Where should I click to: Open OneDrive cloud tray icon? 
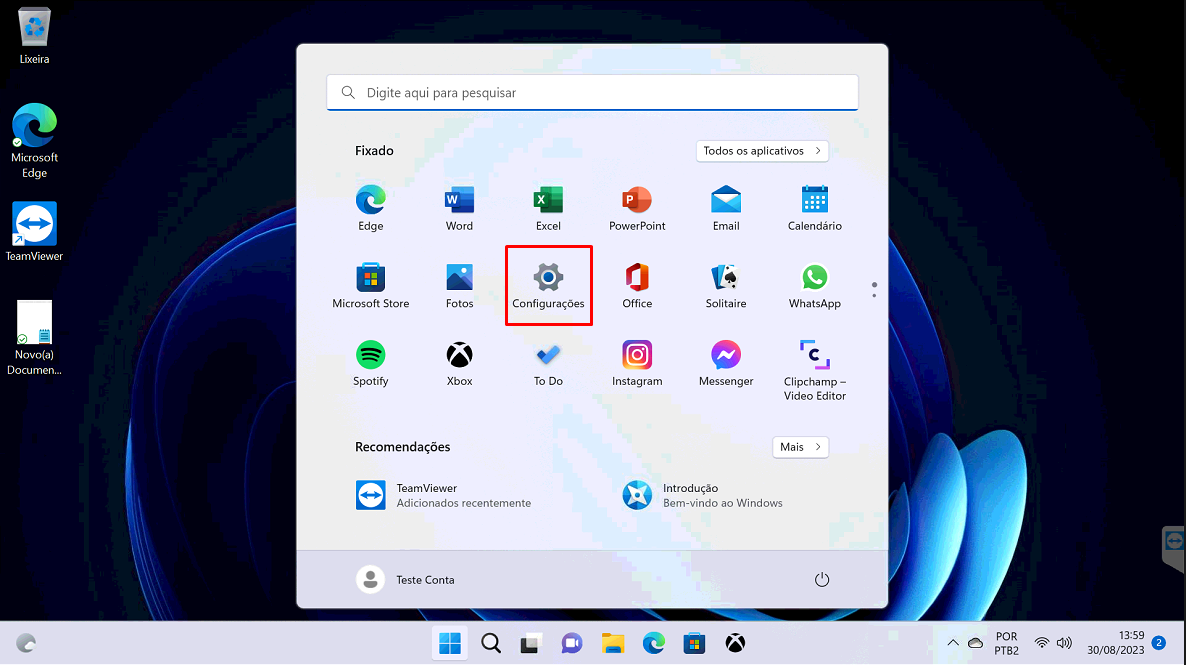click(976, 643)
